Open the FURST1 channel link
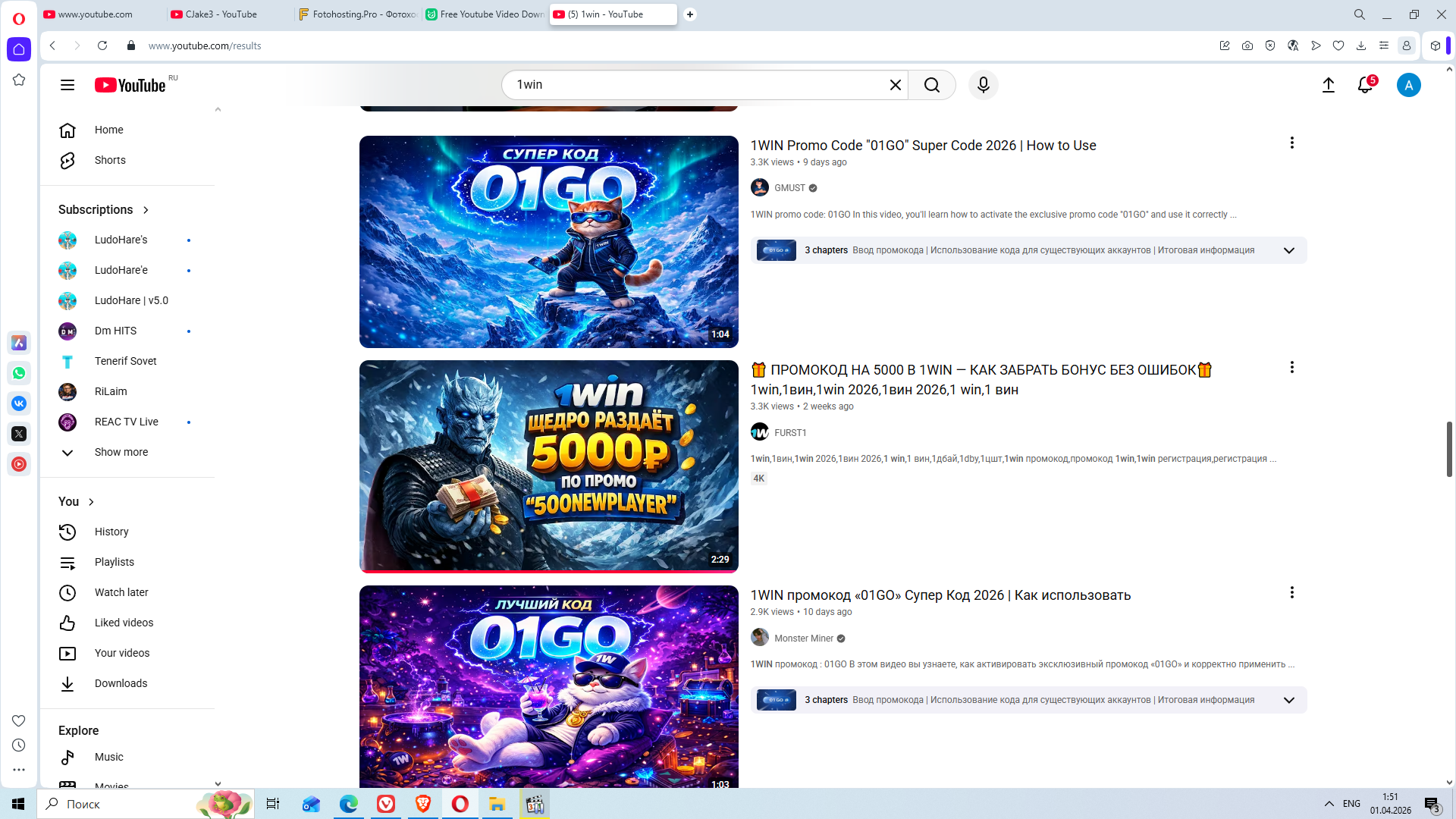The width and height of the screenshot is (1456, 819). click(x=790, y=432)
